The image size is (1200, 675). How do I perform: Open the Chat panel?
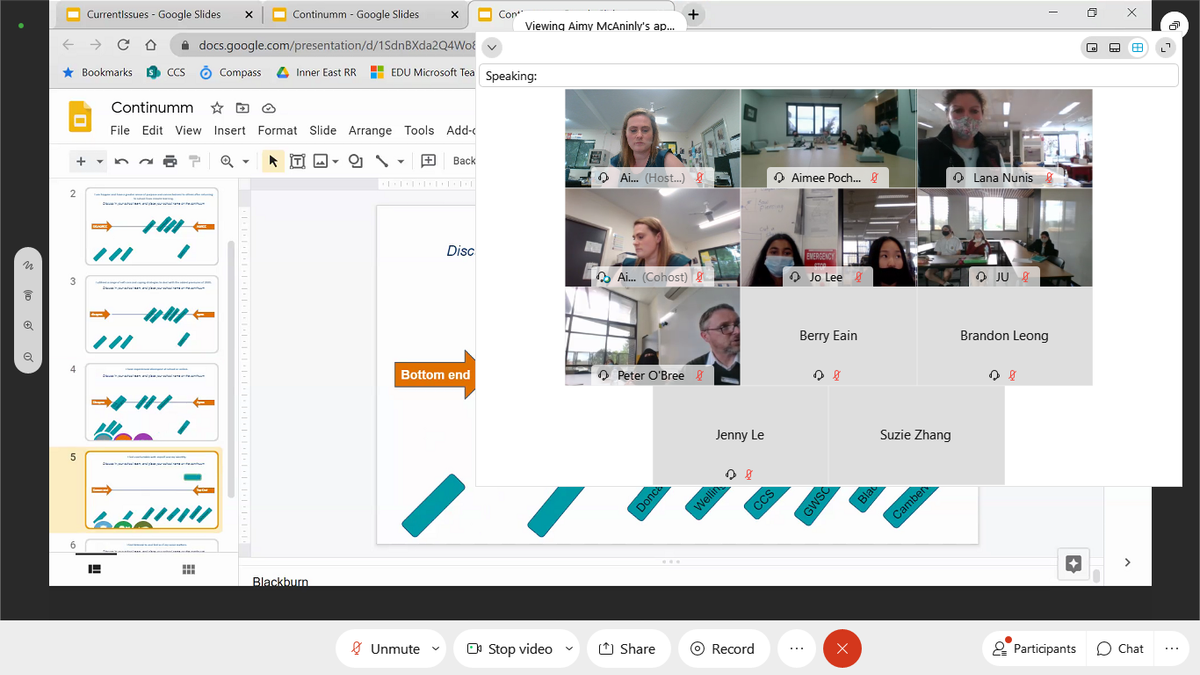(x=1120, y=649)
